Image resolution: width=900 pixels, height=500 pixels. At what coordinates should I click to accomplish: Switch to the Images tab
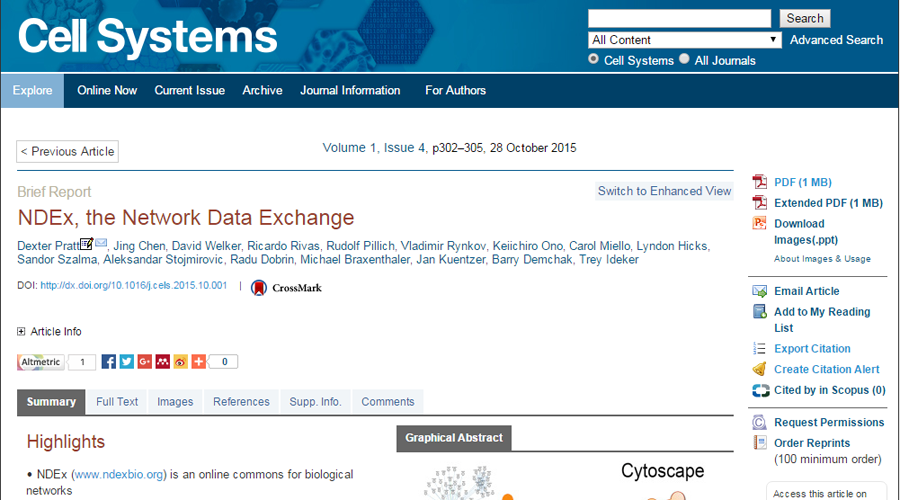(x=175, y=402)
